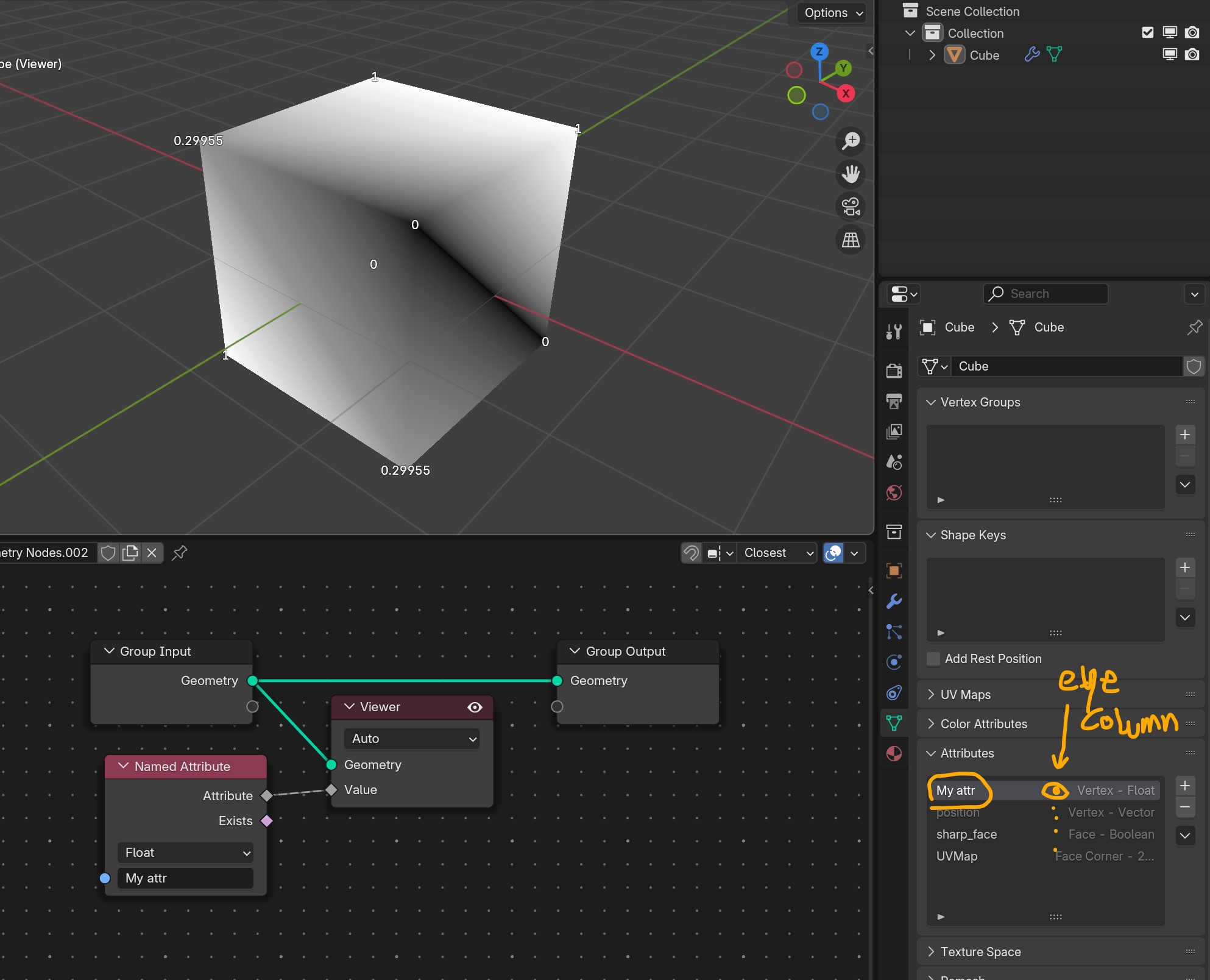Open the Material properties tab

click(894, 754)
